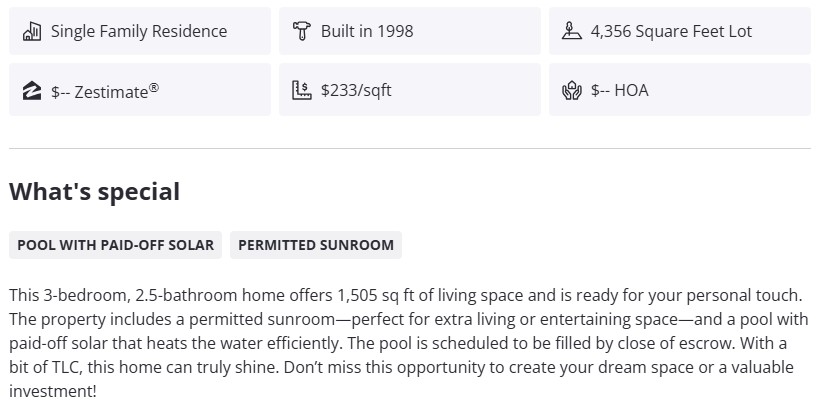
Task: Click the $-- HOA text
Action: [x=619, y=90]
